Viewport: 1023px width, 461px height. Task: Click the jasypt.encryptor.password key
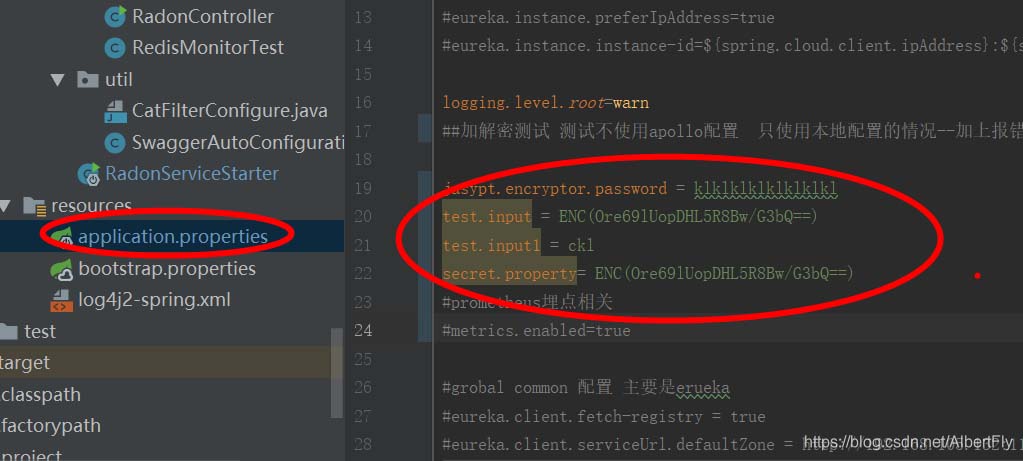point(555,188)
